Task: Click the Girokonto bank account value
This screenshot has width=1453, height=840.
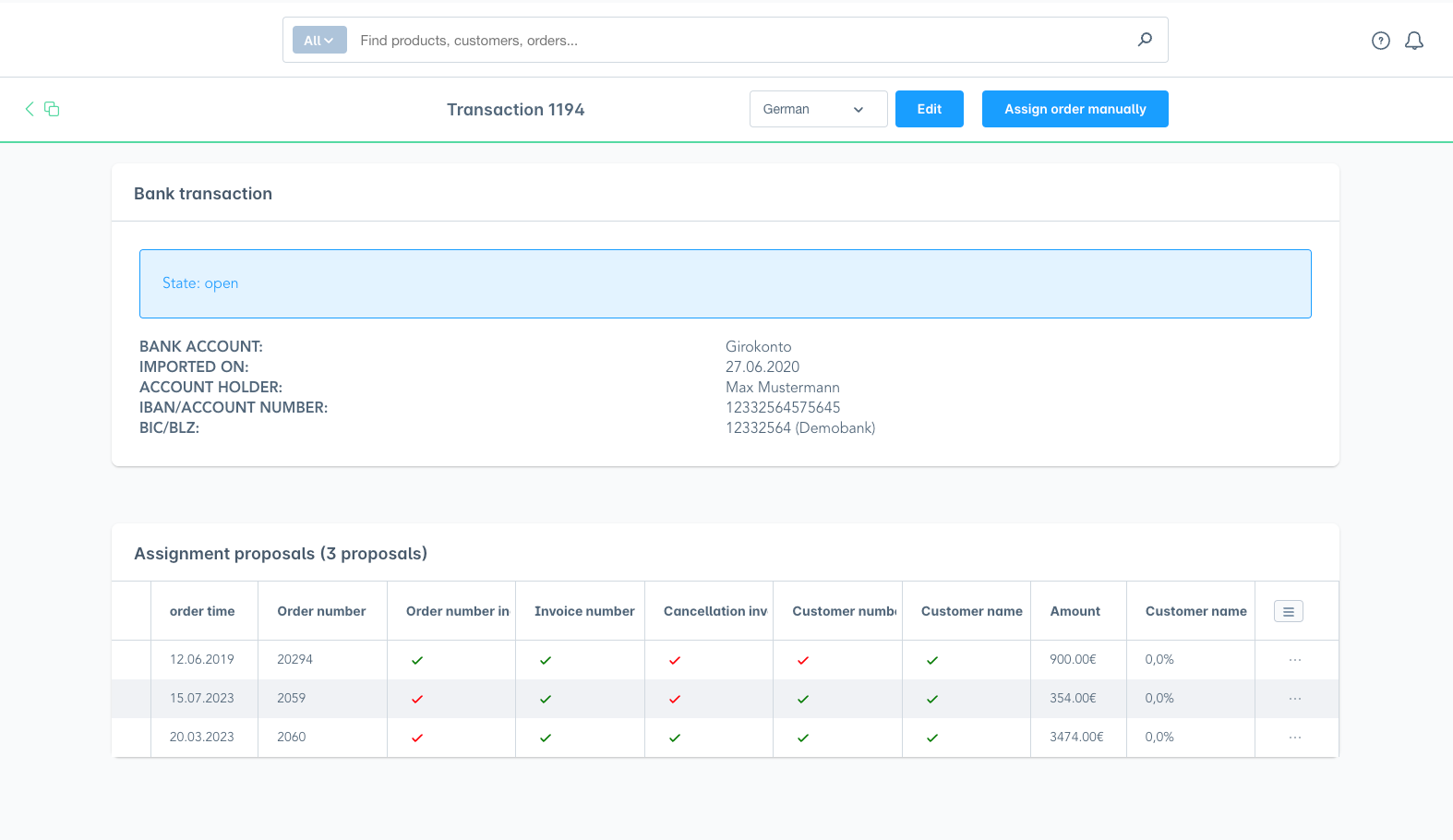Action: tap(759, 346)
